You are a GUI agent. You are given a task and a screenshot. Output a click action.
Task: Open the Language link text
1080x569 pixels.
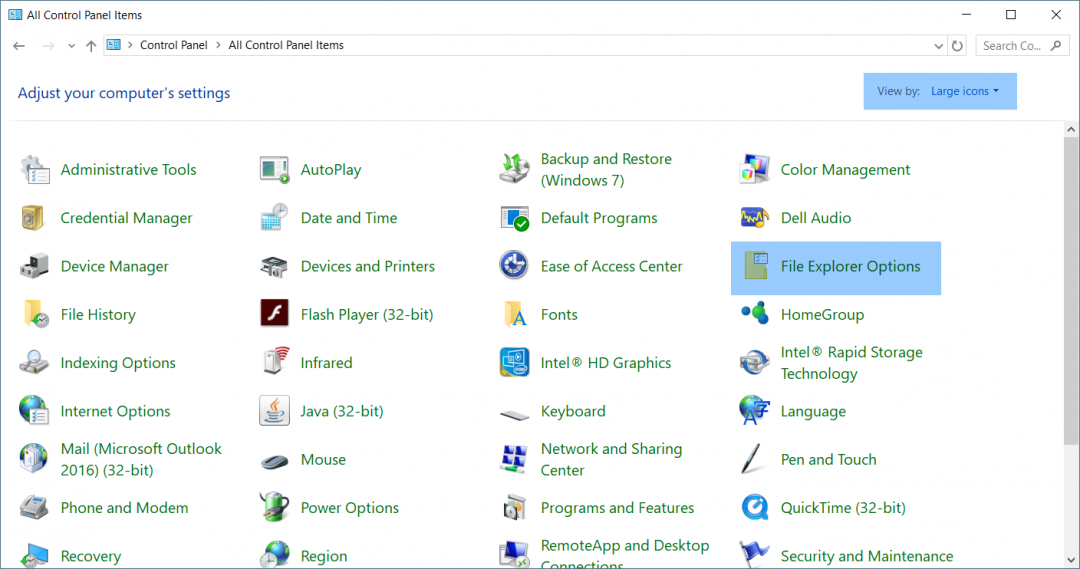click(813, 411)
